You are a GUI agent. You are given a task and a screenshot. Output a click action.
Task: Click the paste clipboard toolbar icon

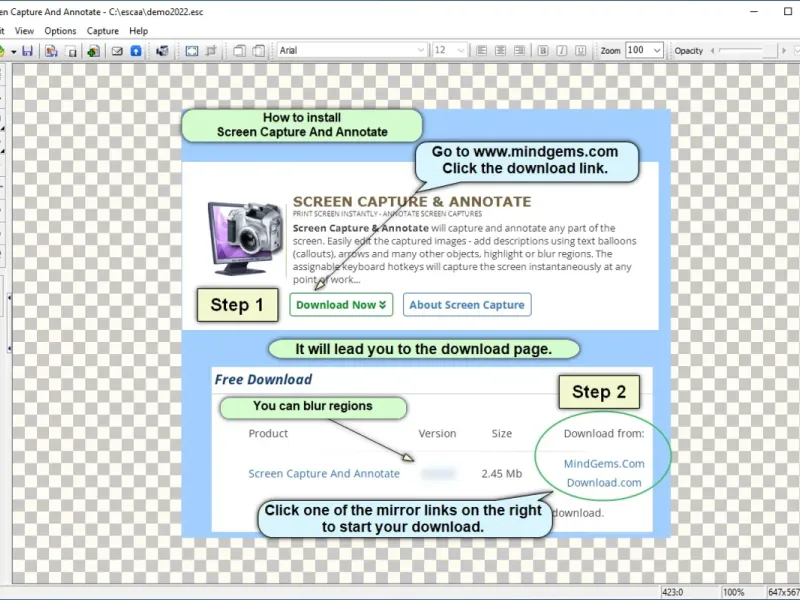pyautogui.click(x=72, y=51)
